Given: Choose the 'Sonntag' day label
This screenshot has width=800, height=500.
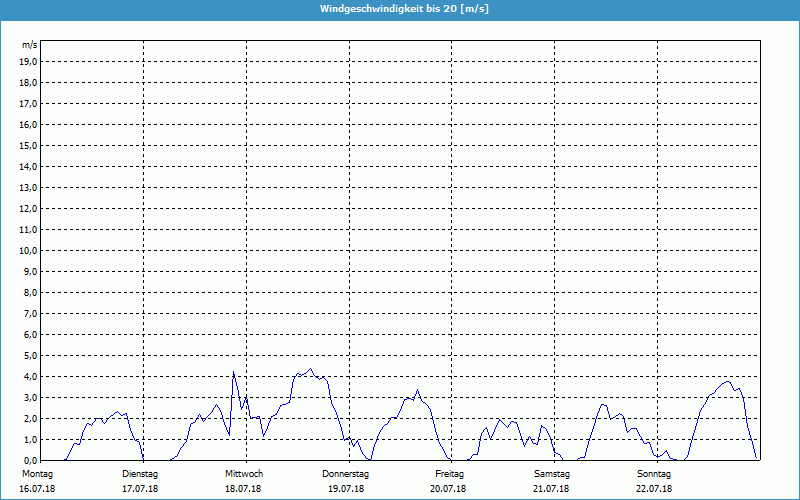Looking at the screenshot, I should [x=654, y=473].
